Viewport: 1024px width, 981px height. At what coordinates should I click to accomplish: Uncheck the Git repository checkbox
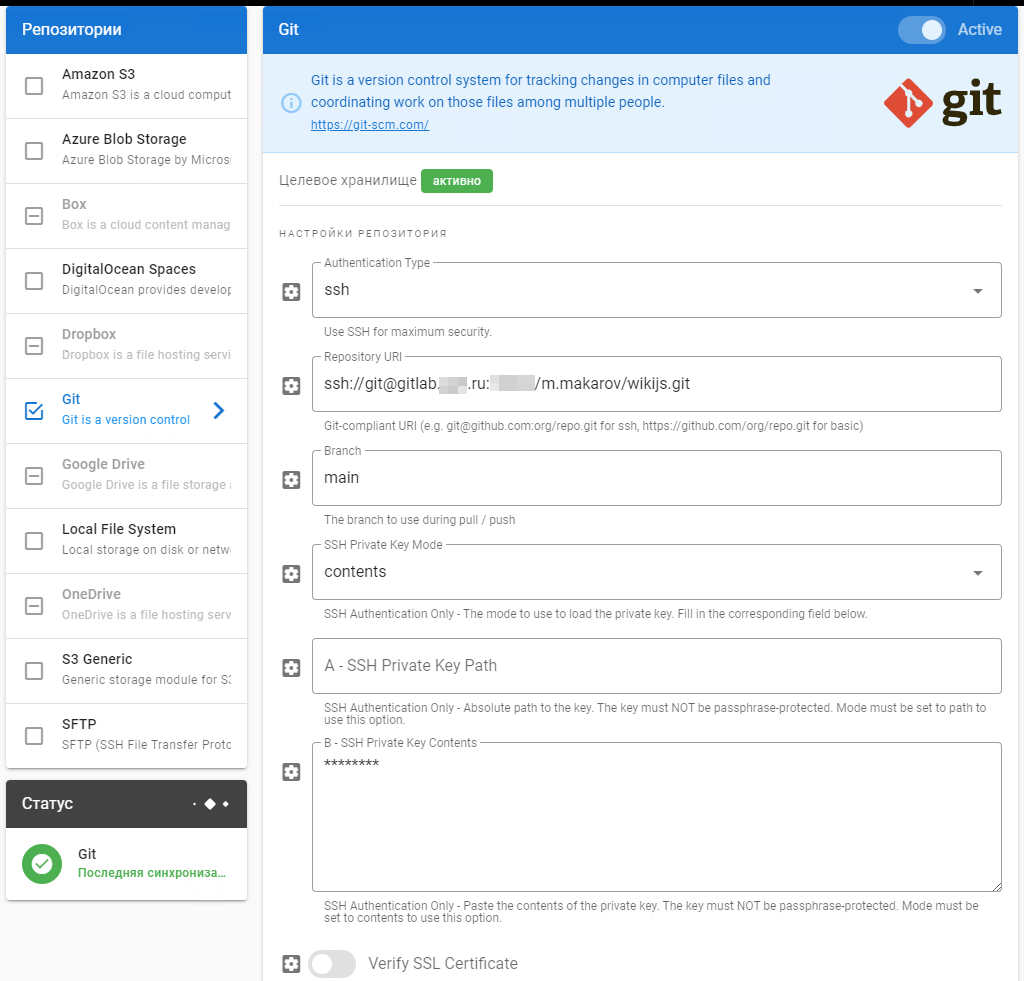pos(34,411)
